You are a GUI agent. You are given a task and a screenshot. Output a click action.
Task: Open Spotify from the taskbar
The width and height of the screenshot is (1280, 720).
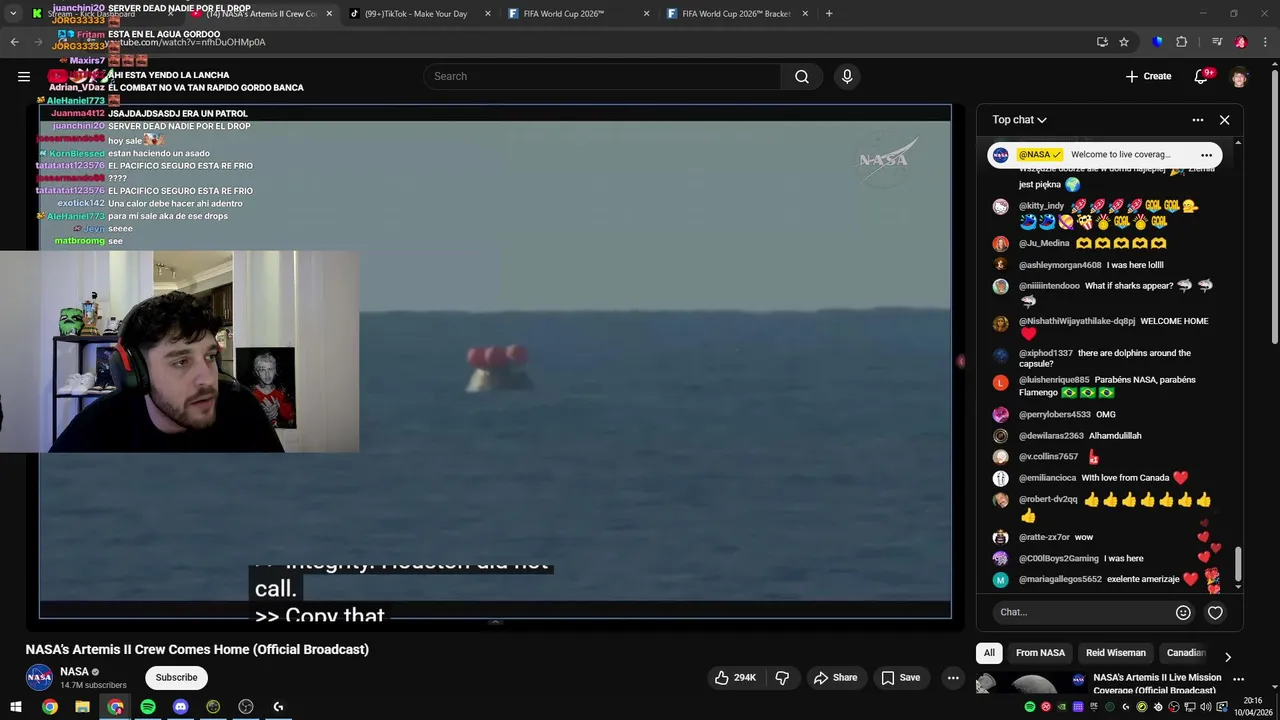[x=148, y=707]
